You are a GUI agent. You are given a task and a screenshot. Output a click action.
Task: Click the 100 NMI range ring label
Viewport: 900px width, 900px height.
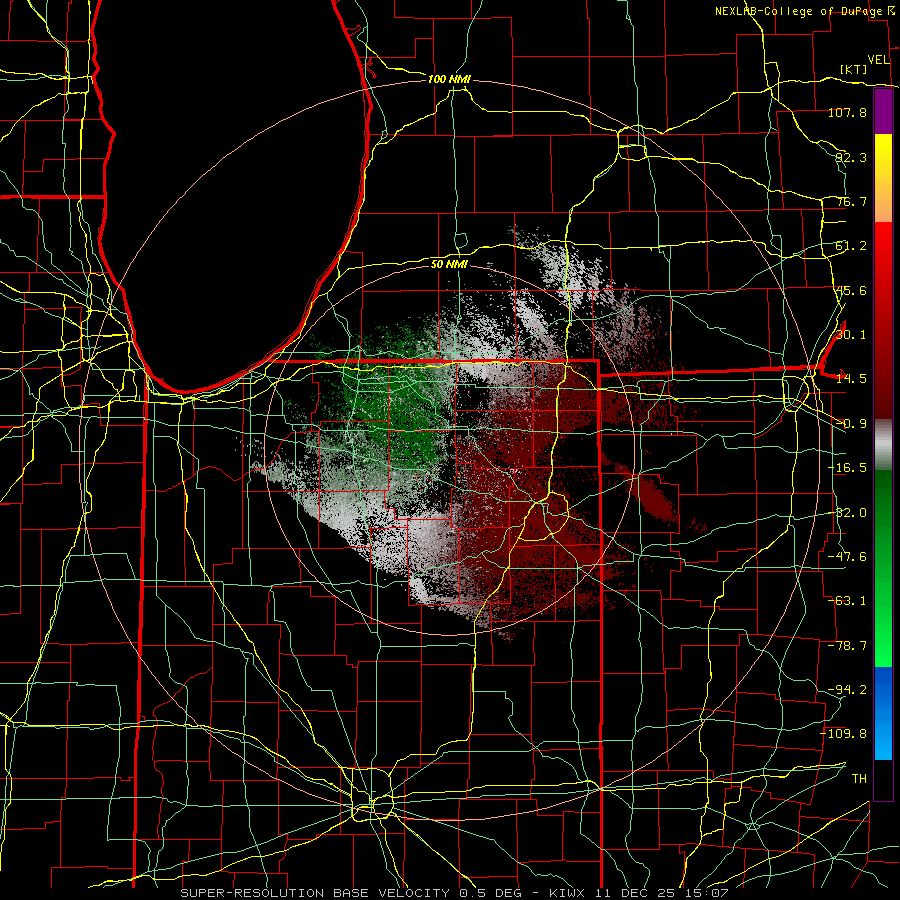tap(449, 79)
